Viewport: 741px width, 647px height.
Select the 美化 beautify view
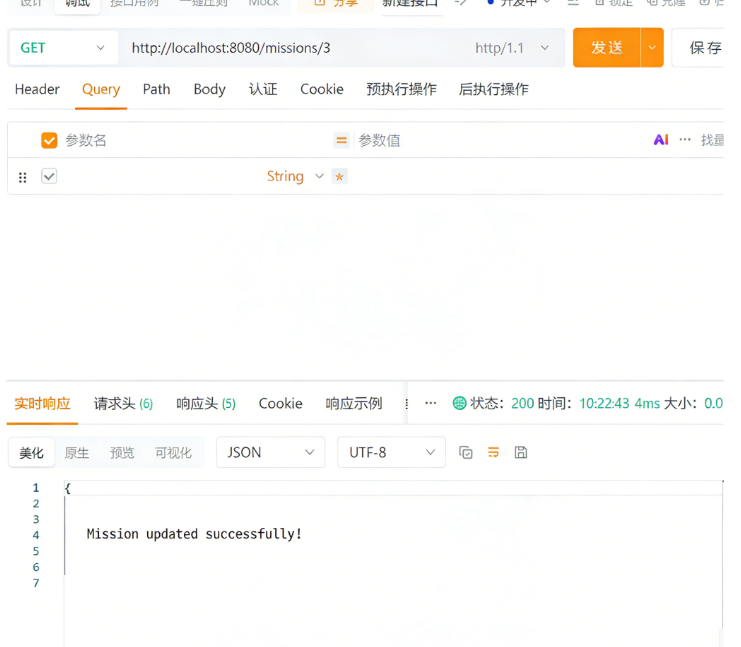(31, 453)
